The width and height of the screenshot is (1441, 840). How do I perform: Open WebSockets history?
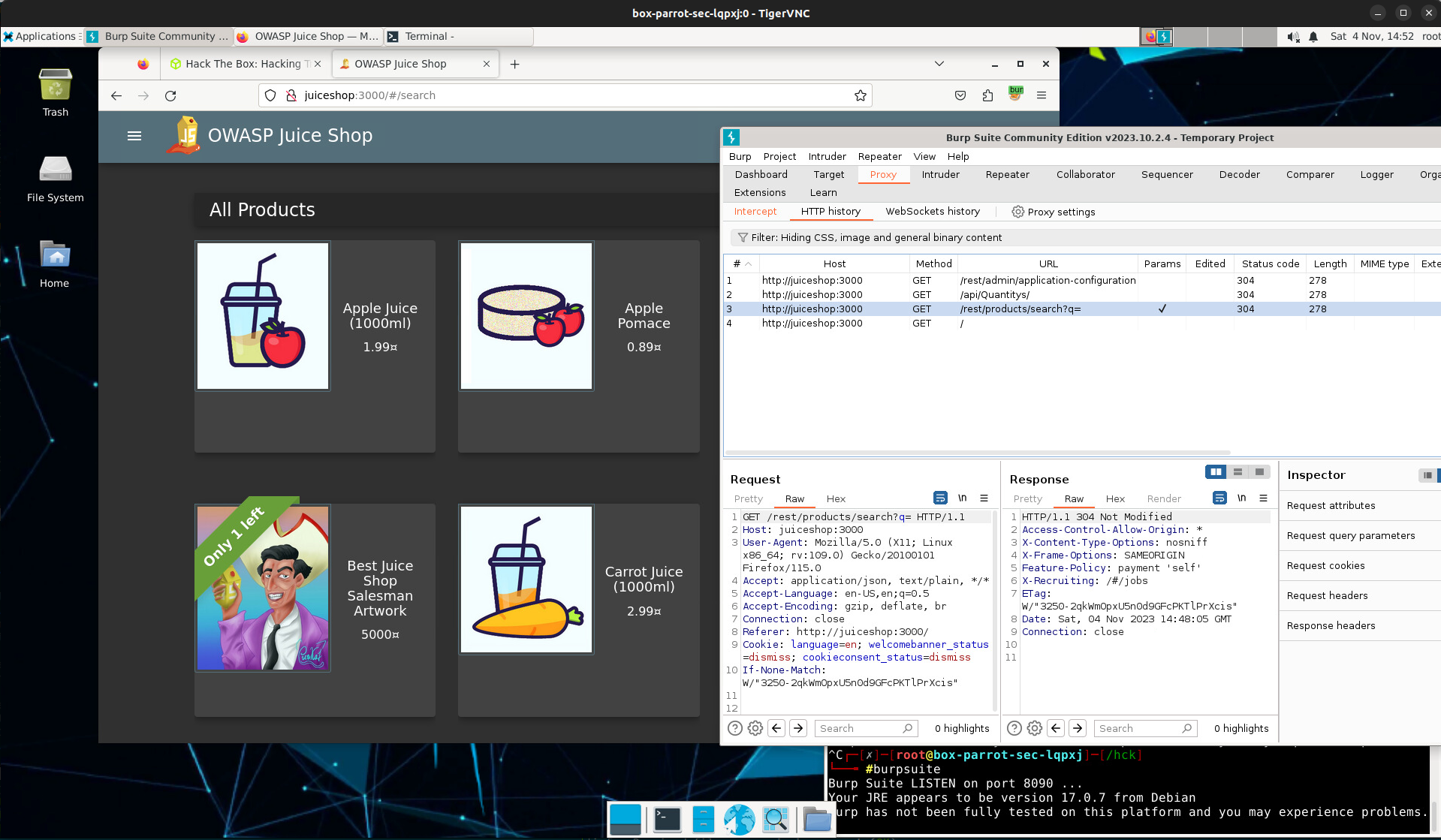933,212
